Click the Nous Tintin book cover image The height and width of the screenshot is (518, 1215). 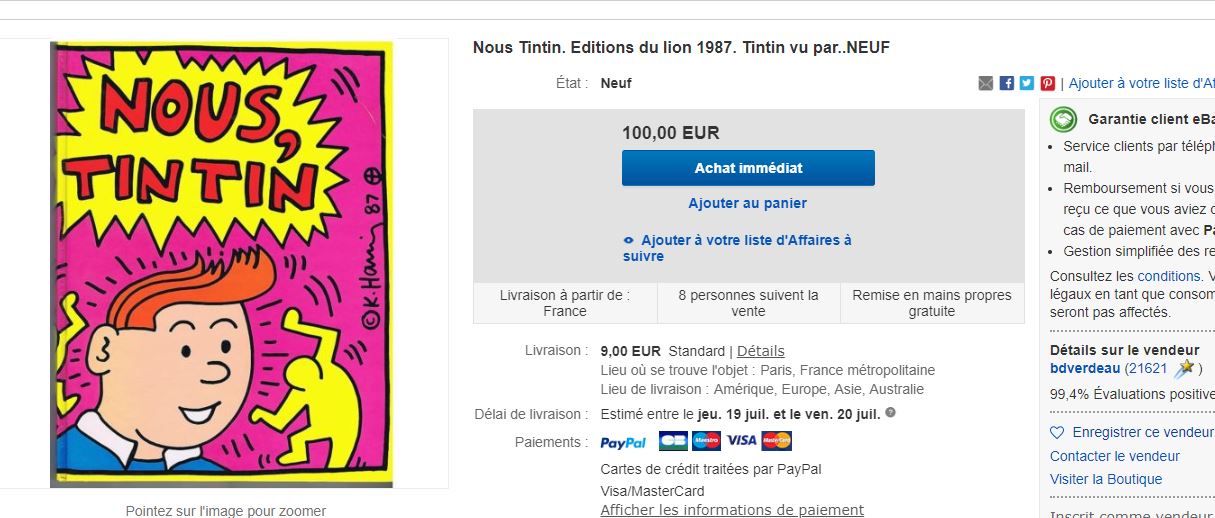click(x=221, y=264)
